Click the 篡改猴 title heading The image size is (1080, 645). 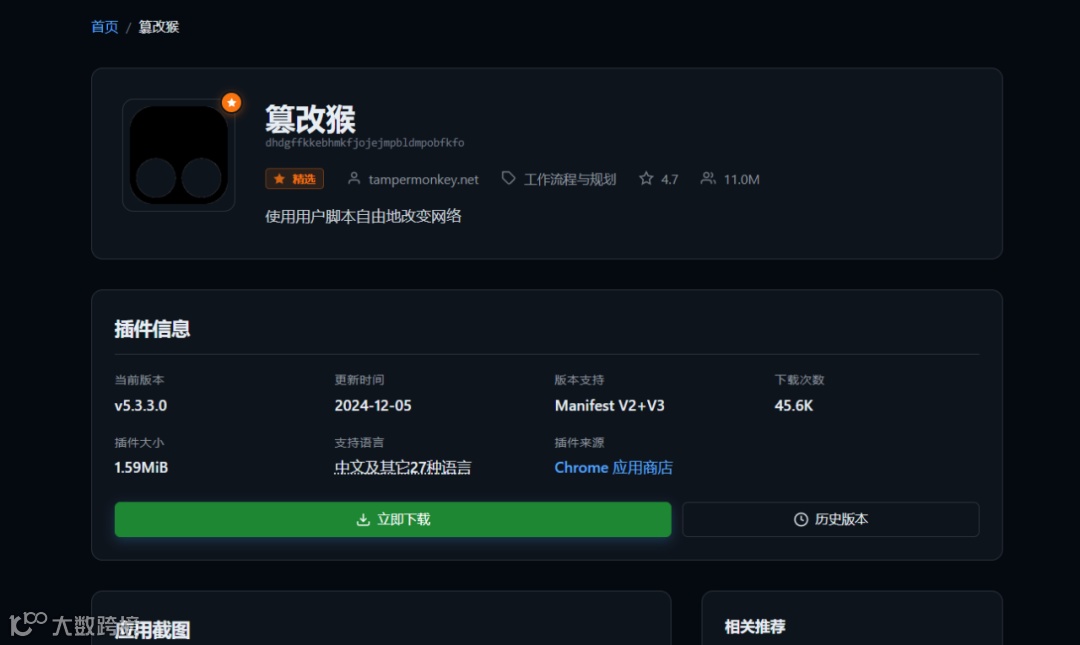(x=310, y=119)
